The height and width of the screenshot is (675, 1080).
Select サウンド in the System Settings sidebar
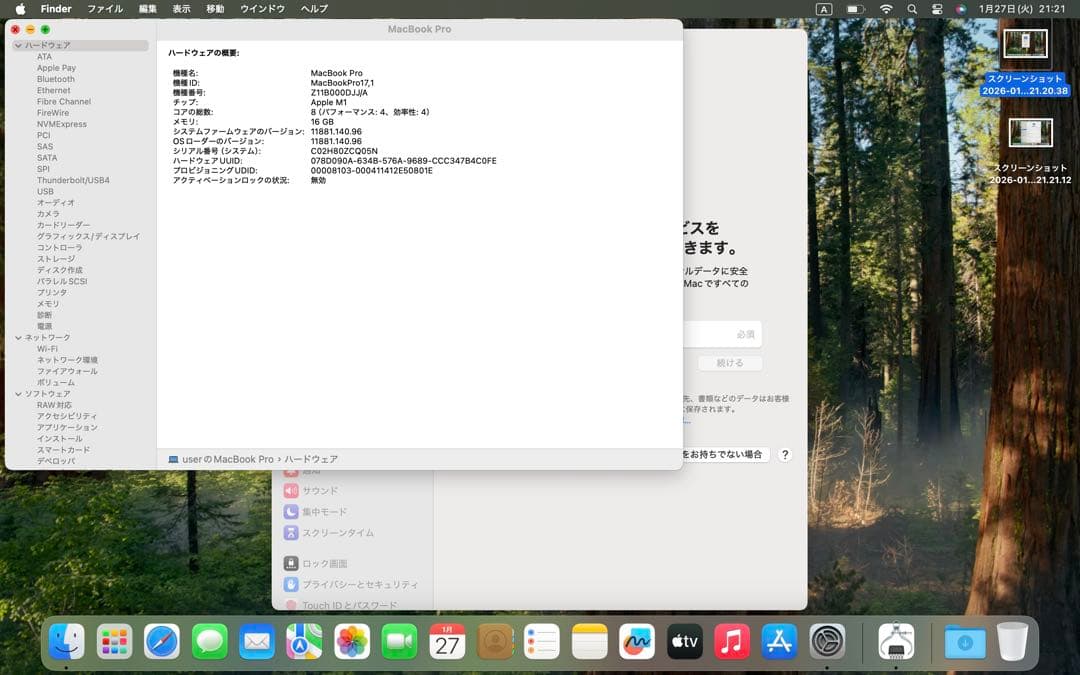320,490
